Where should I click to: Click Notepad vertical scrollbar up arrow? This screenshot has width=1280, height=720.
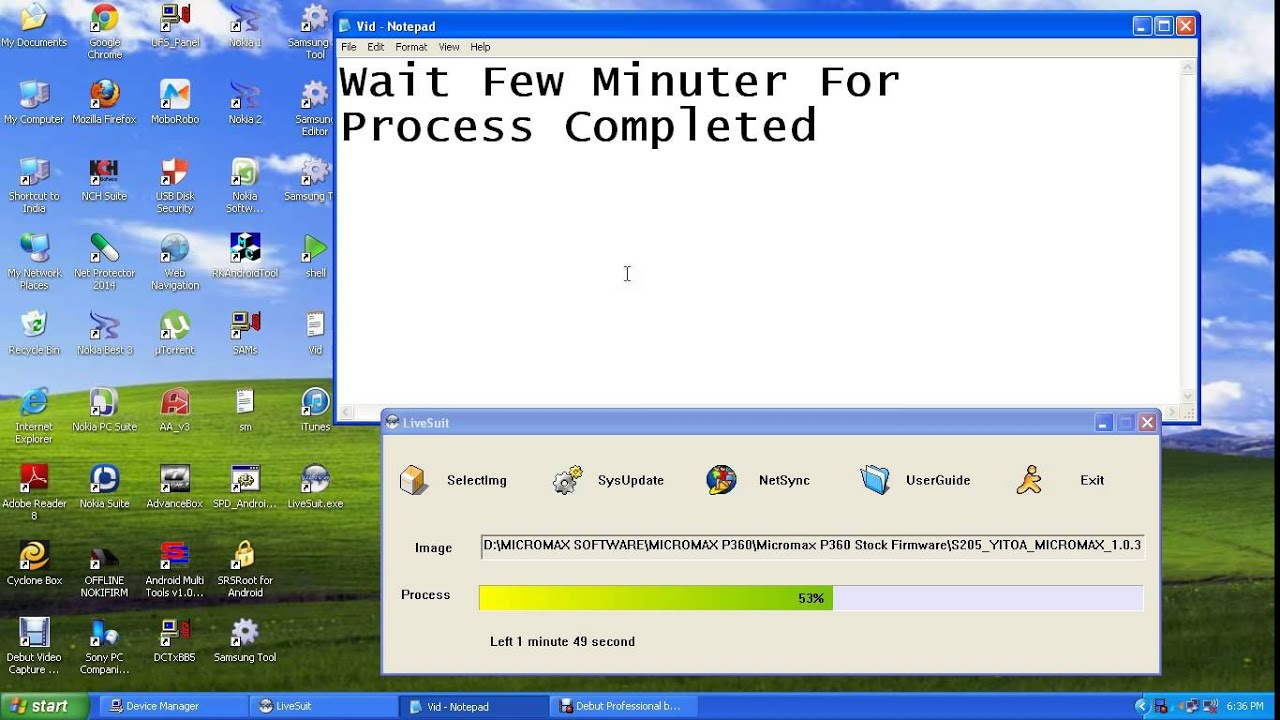[x=1188, y=68]
